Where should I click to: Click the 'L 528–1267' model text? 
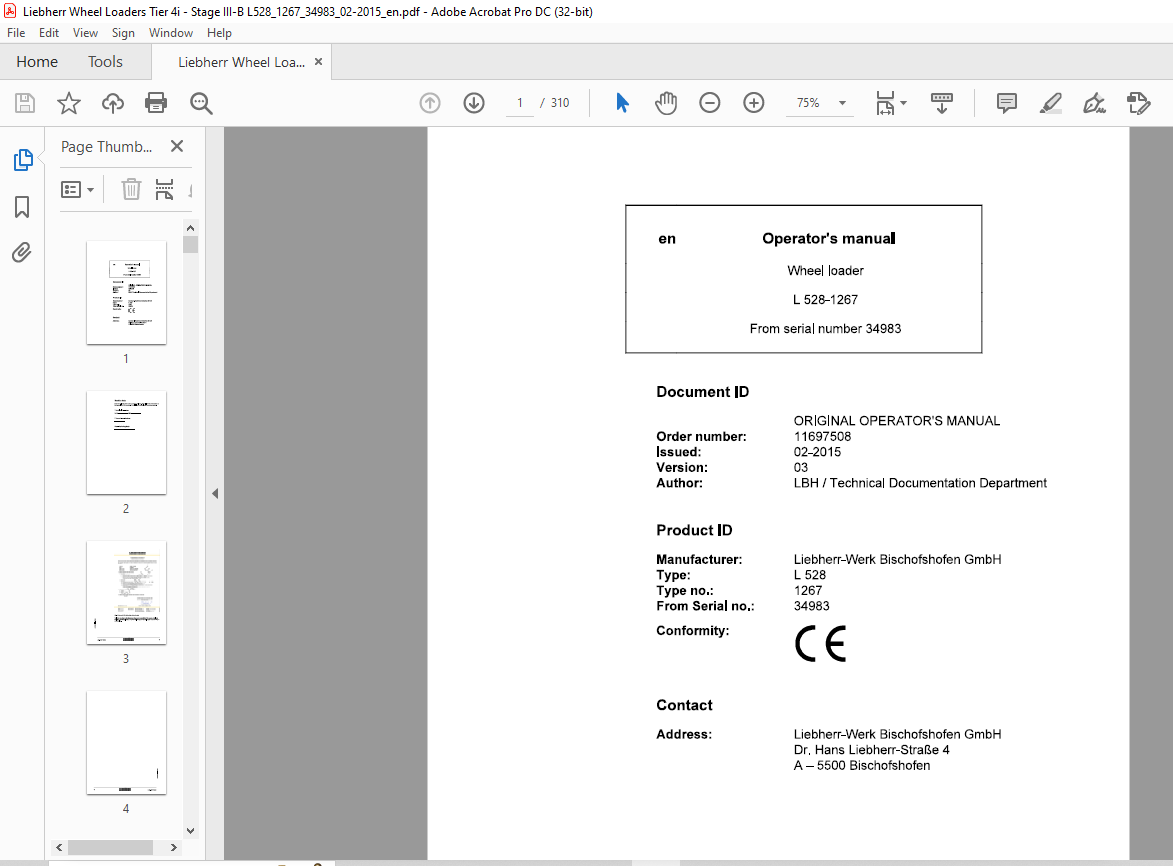825,300
